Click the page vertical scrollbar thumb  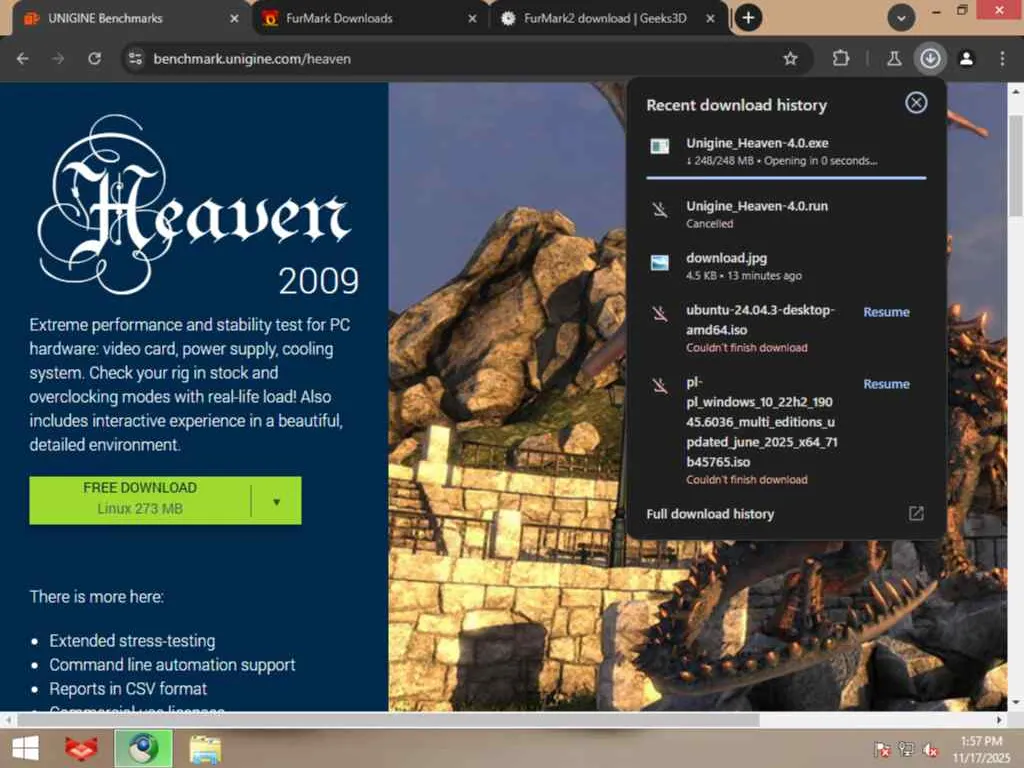click(x=1016, y=166)
